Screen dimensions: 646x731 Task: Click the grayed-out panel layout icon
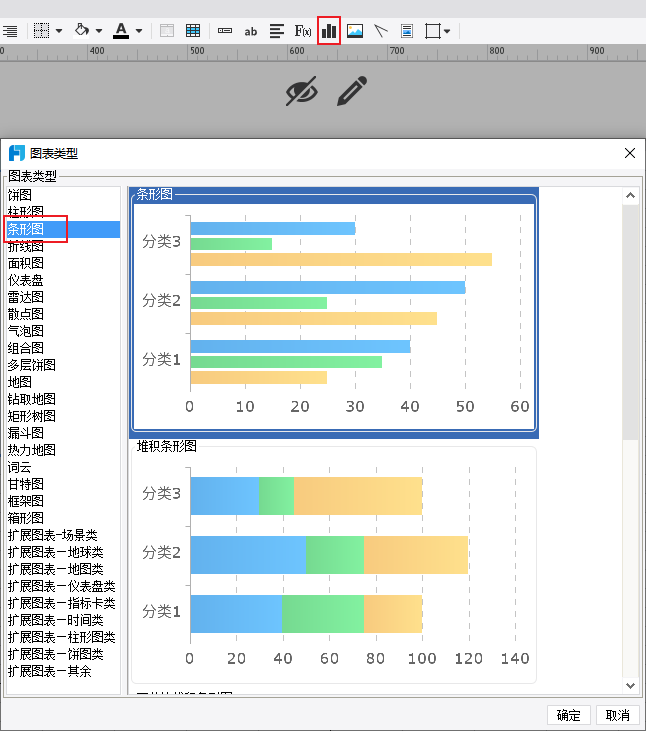(167, 31)
